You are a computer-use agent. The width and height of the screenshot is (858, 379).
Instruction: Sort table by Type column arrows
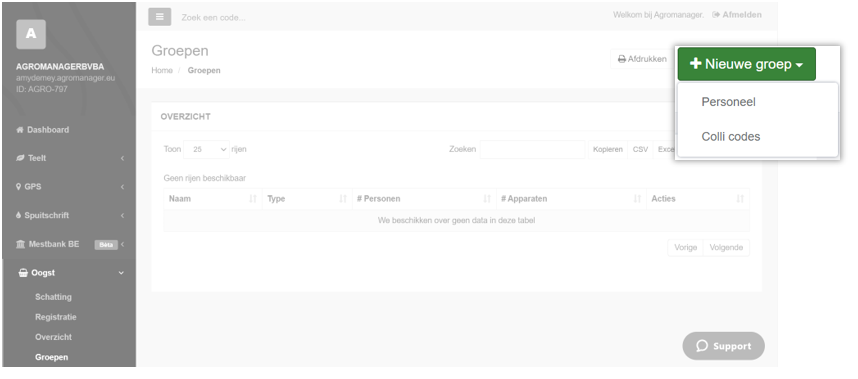click(343, 199)
